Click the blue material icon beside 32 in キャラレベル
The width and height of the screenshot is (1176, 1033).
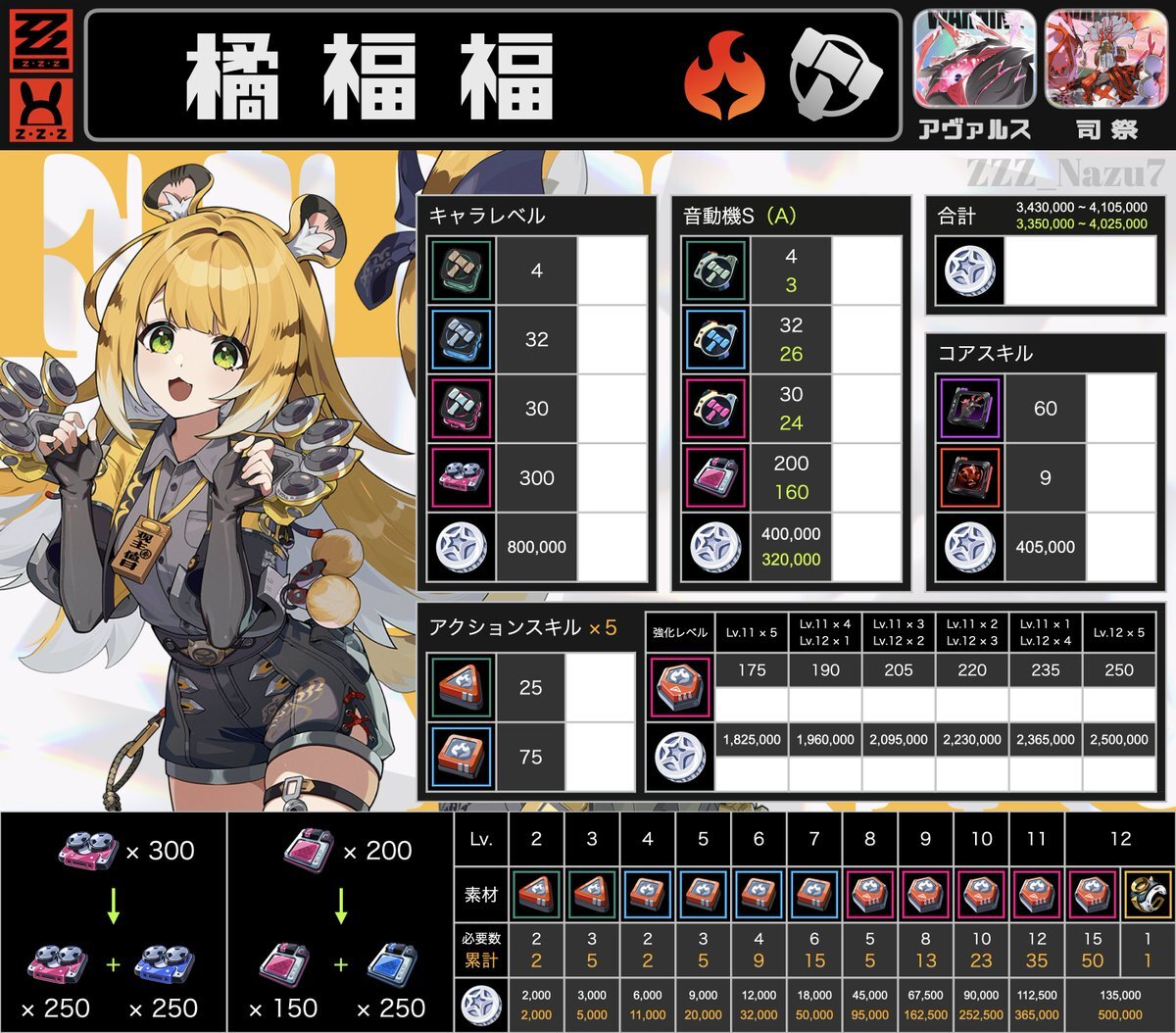pyautogui.click(x=462, y=340)
